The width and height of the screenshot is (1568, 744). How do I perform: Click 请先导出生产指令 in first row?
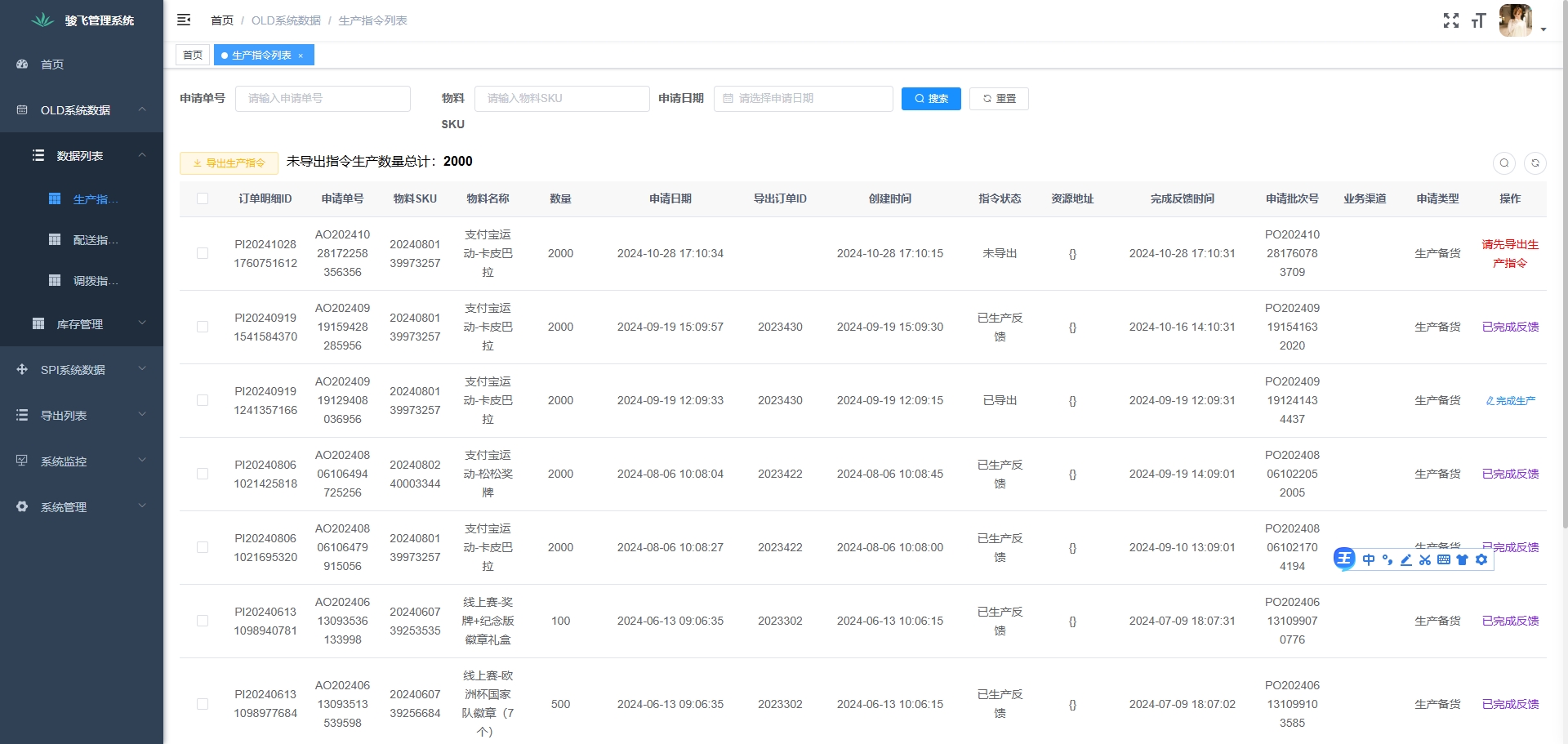click(x=1510, y=253)
